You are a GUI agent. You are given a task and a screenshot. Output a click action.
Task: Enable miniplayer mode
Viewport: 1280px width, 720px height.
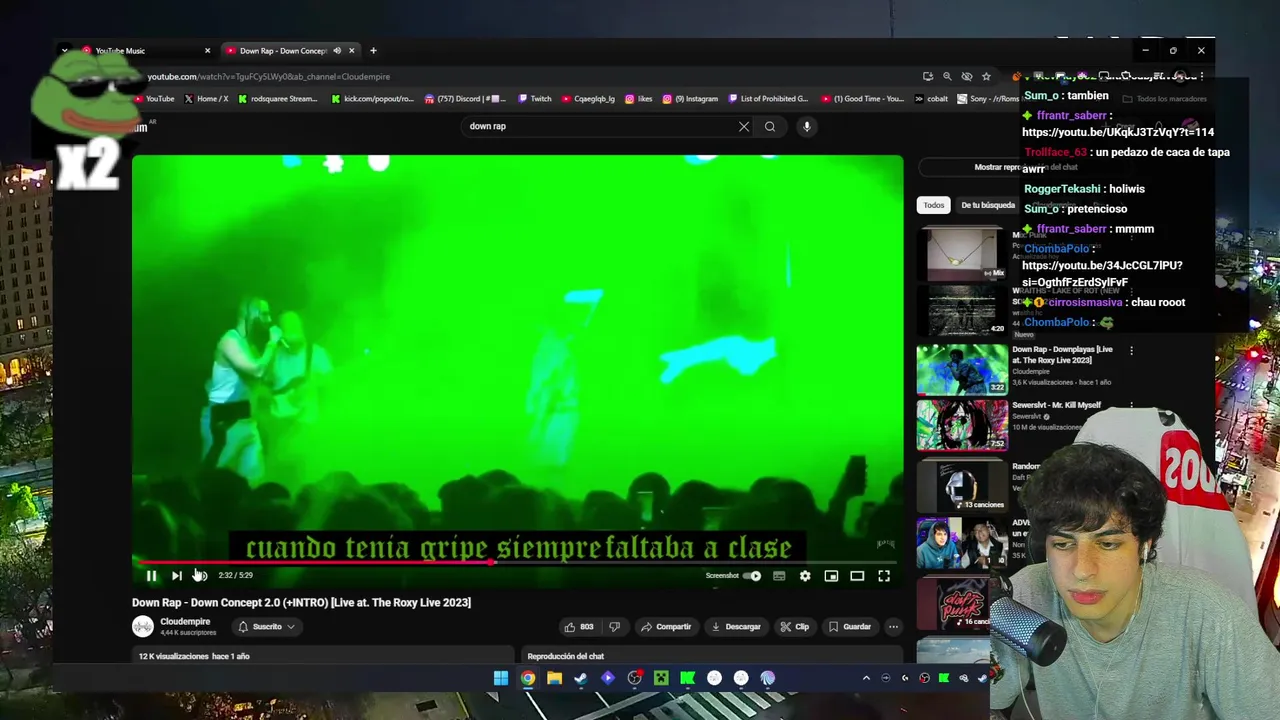pyautogui.click(x=831, y=576)
